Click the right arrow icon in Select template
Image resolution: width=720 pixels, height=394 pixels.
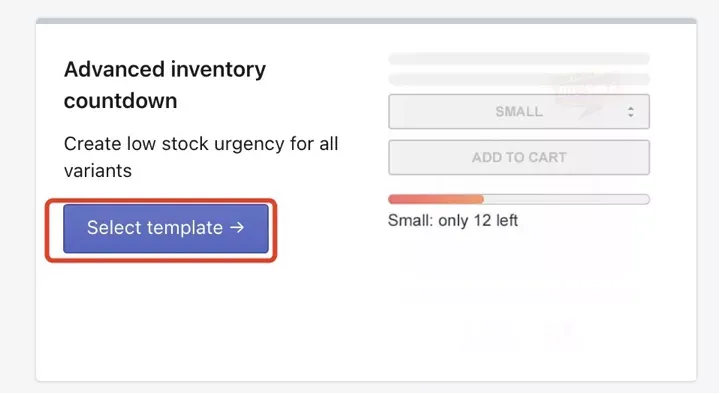point(237,227)
